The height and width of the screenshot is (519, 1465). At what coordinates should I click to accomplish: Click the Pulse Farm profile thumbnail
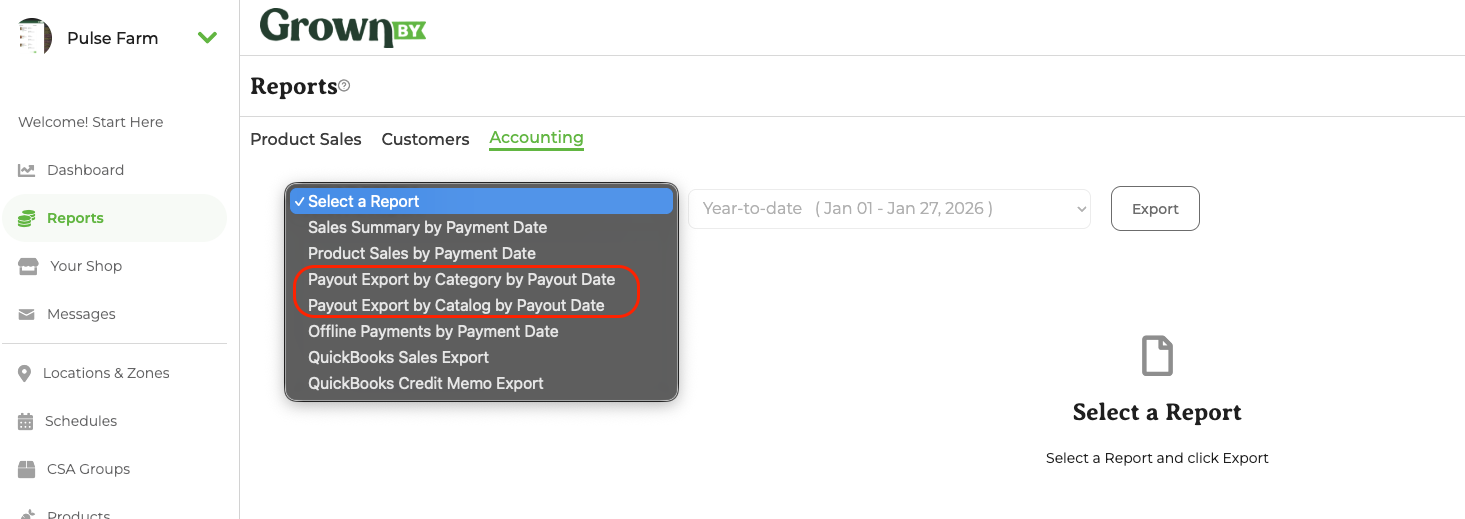click(35, 38)
